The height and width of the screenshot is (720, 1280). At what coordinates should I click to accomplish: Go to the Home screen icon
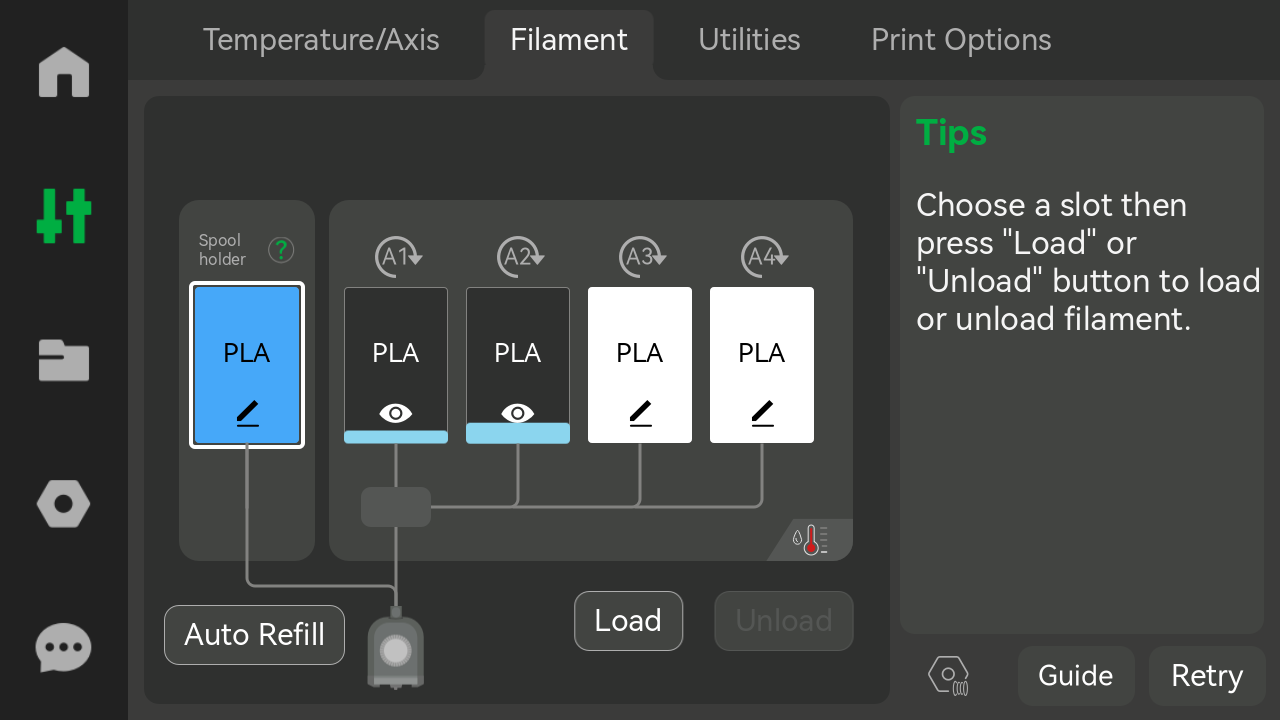pyautogui.click(x=64, y=72)
